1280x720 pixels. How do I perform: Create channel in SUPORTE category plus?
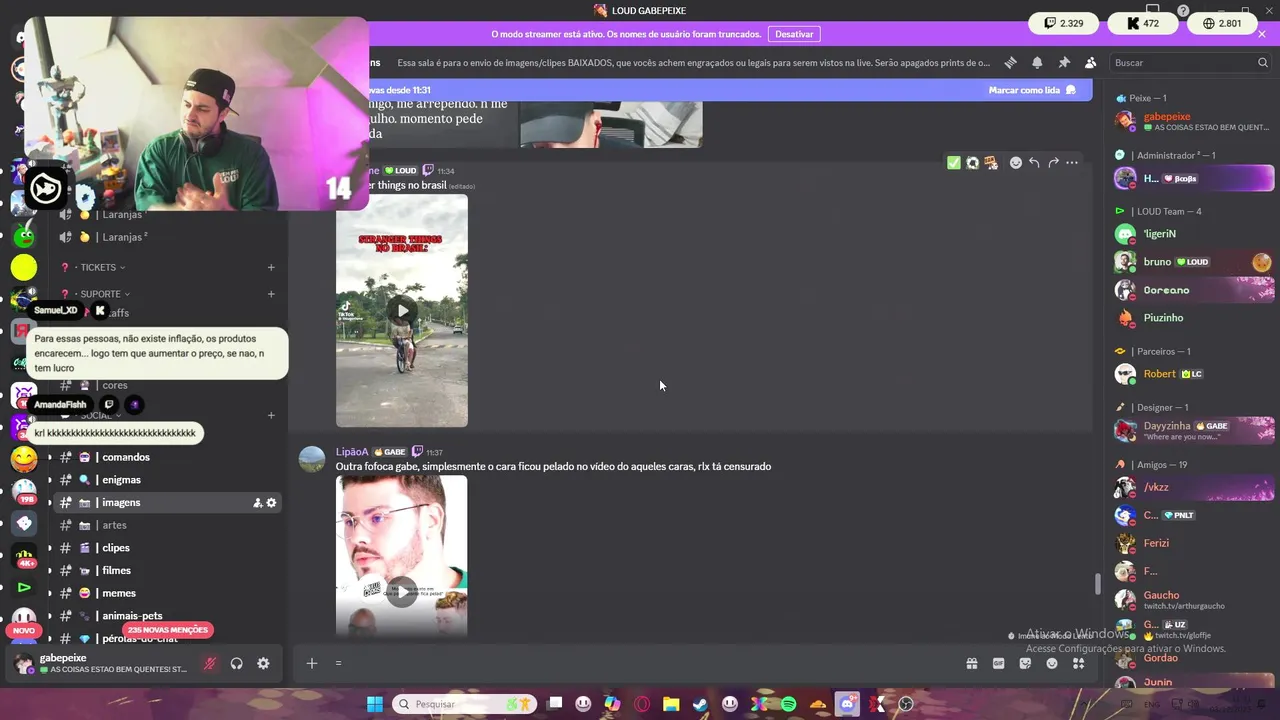[x=271, y=294]
